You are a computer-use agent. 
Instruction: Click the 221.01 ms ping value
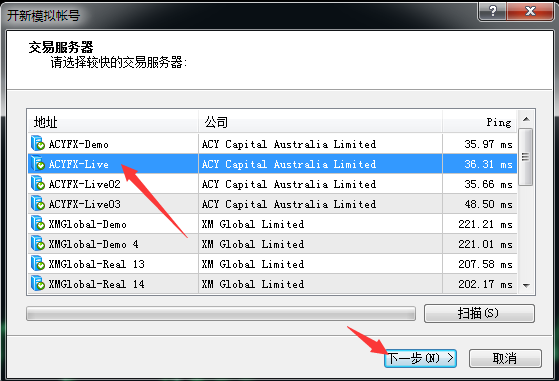(486, 244)
